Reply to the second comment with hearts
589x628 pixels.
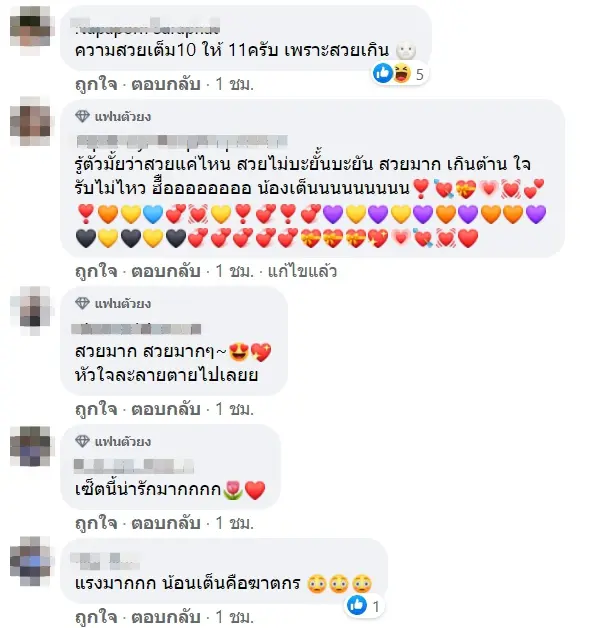[166, 271]
